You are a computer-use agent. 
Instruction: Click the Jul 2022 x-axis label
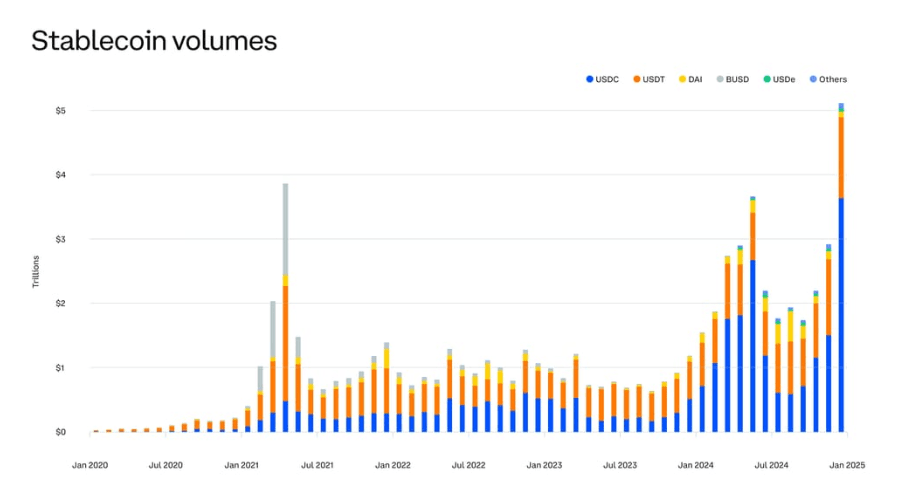pyautogui.click(x=468, y=465)
